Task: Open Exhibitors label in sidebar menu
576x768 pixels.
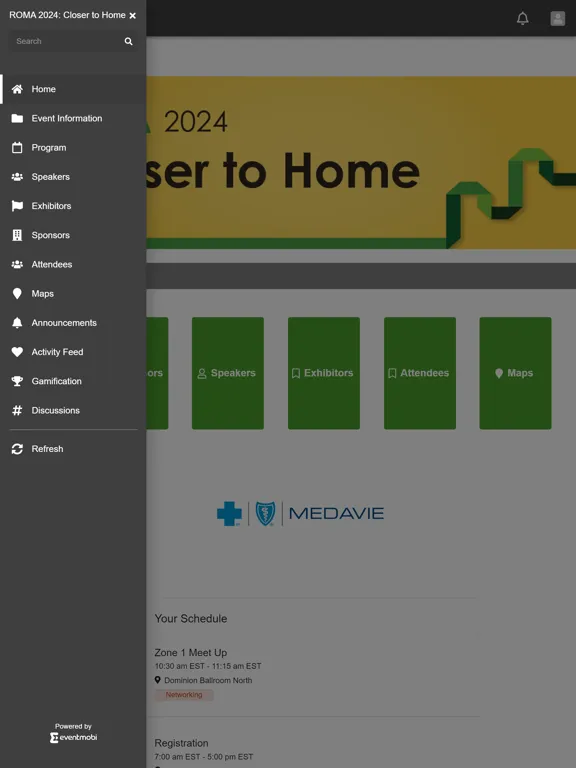Action: tap(51, 206)
